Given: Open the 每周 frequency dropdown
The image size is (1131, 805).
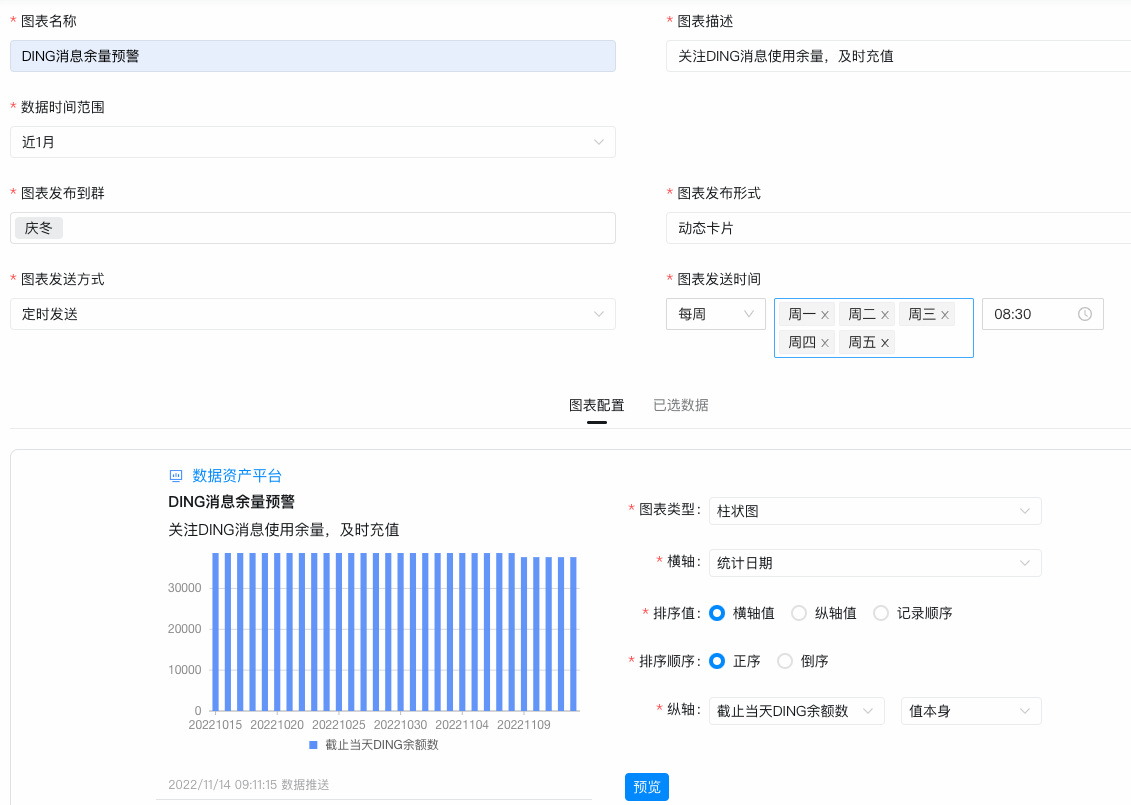Looking at the screenshot, I should (x=716, y=314).
